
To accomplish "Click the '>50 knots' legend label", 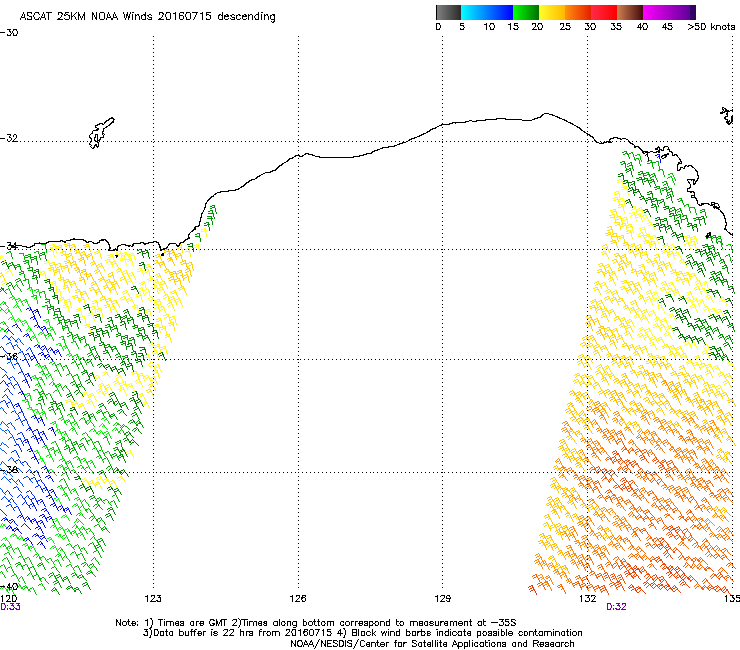I will point(711,26).
